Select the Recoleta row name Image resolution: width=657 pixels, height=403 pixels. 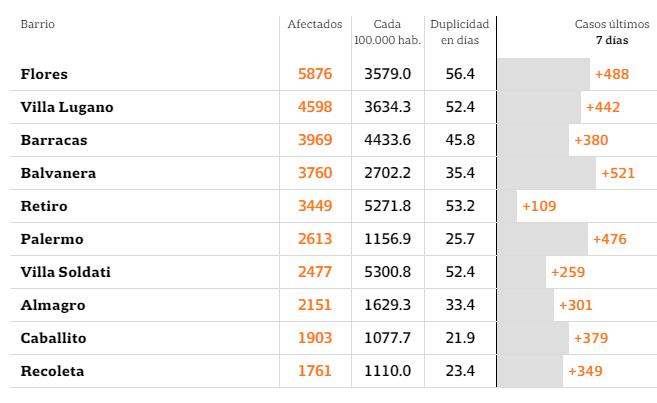coord(52,371)
